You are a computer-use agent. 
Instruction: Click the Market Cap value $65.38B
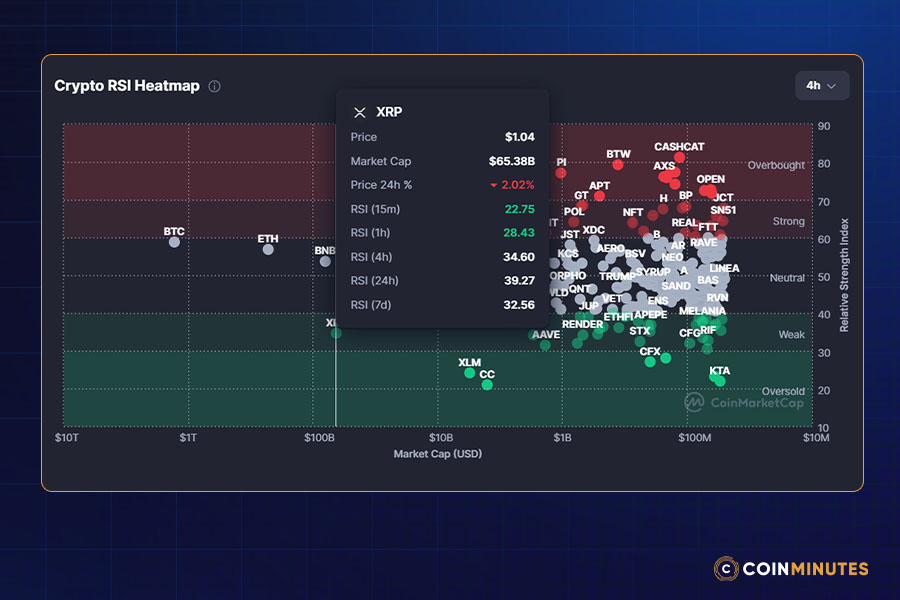511,161
